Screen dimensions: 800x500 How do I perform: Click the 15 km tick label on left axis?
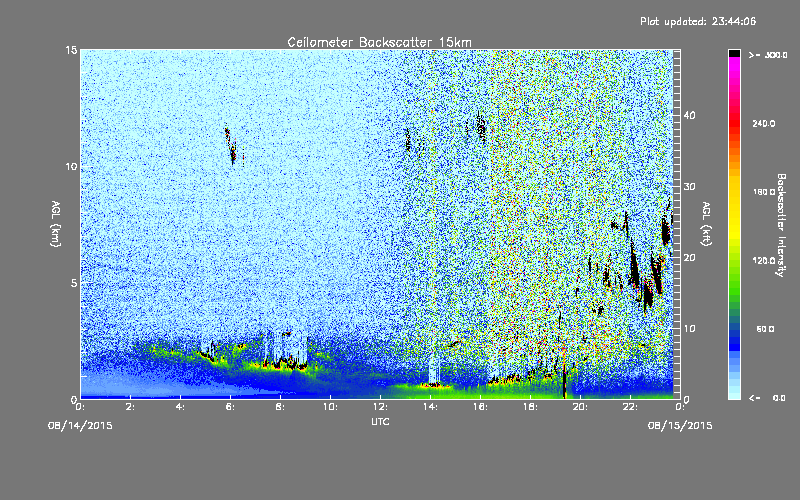coord(71,50)
